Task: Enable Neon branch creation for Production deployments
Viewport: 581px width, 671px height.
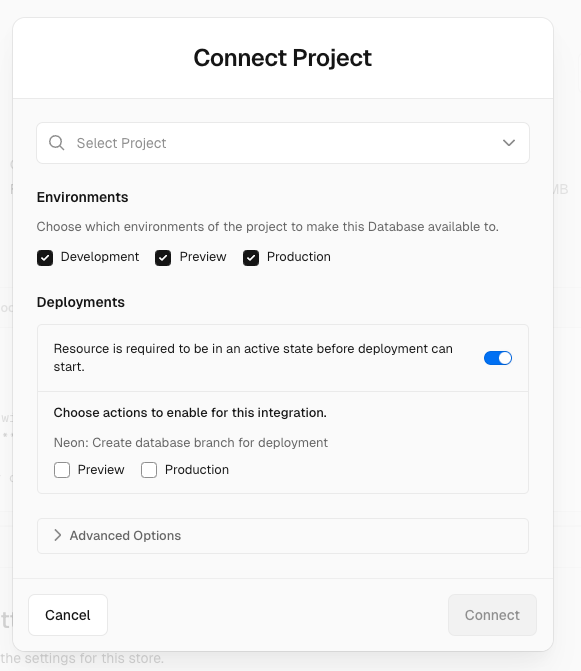Action: (x=149, y=470)
